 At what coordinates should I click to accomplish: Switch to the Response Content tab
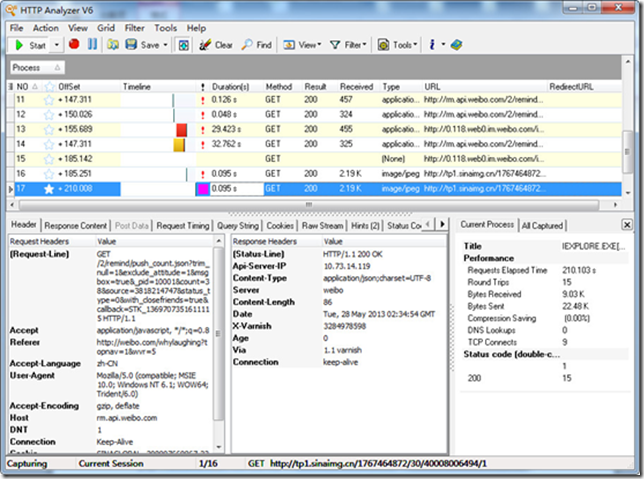tap(75, 225)
